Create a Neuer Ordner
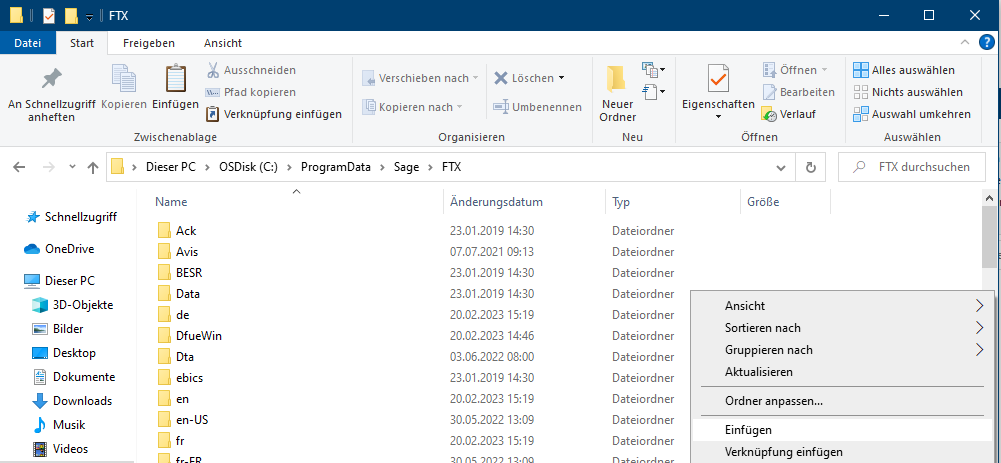This screenshot has width=1001, height=463. (617, 95)
